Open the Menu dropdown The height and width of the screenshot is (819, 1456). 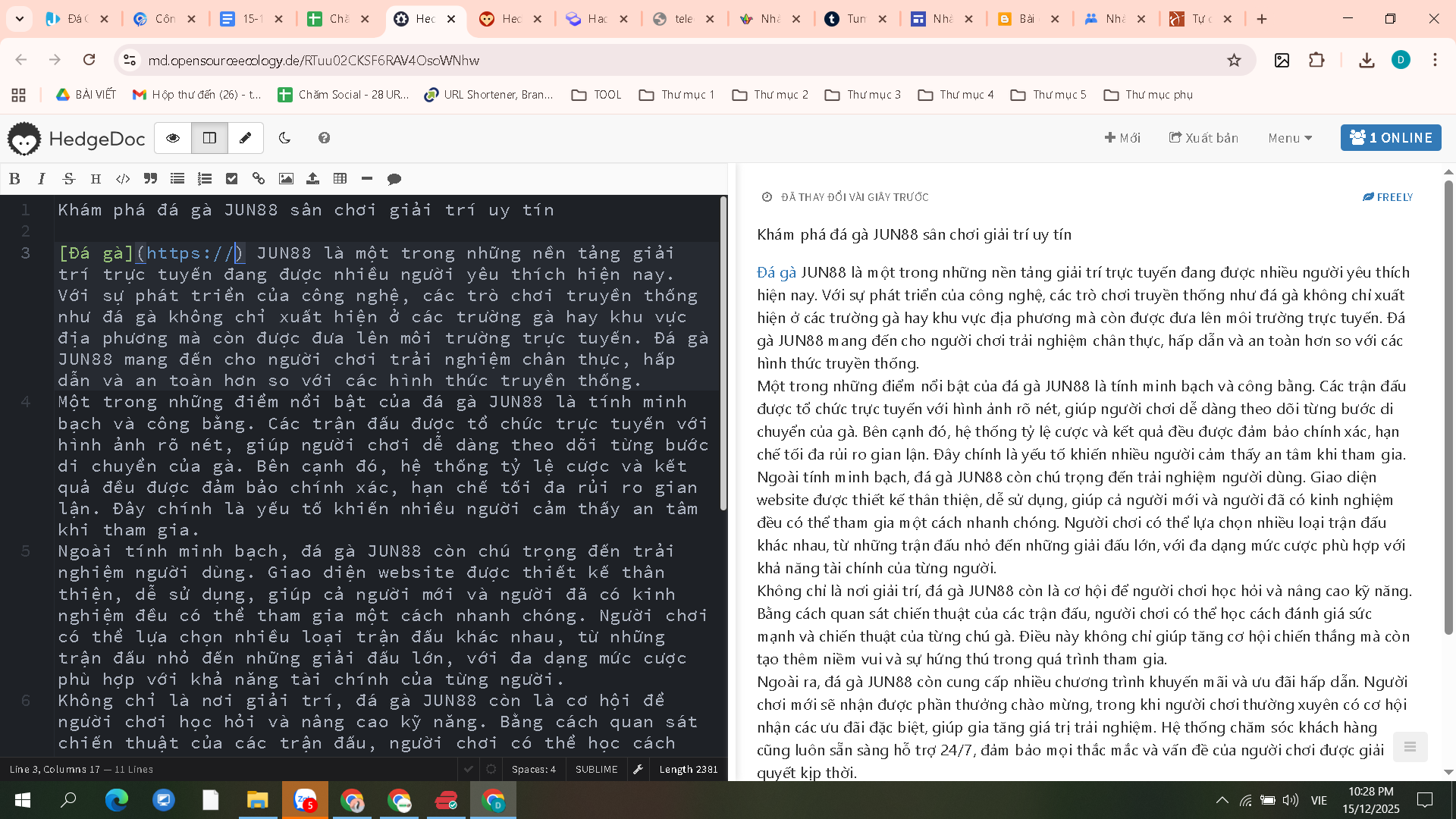point(1289,138)
